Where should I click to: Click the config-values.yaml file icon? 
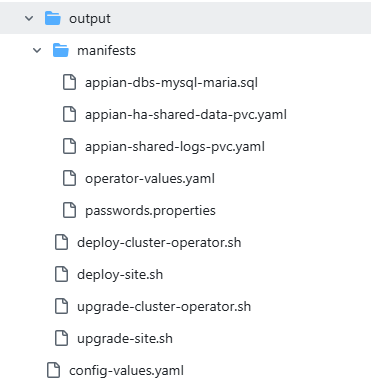point(53,370)
